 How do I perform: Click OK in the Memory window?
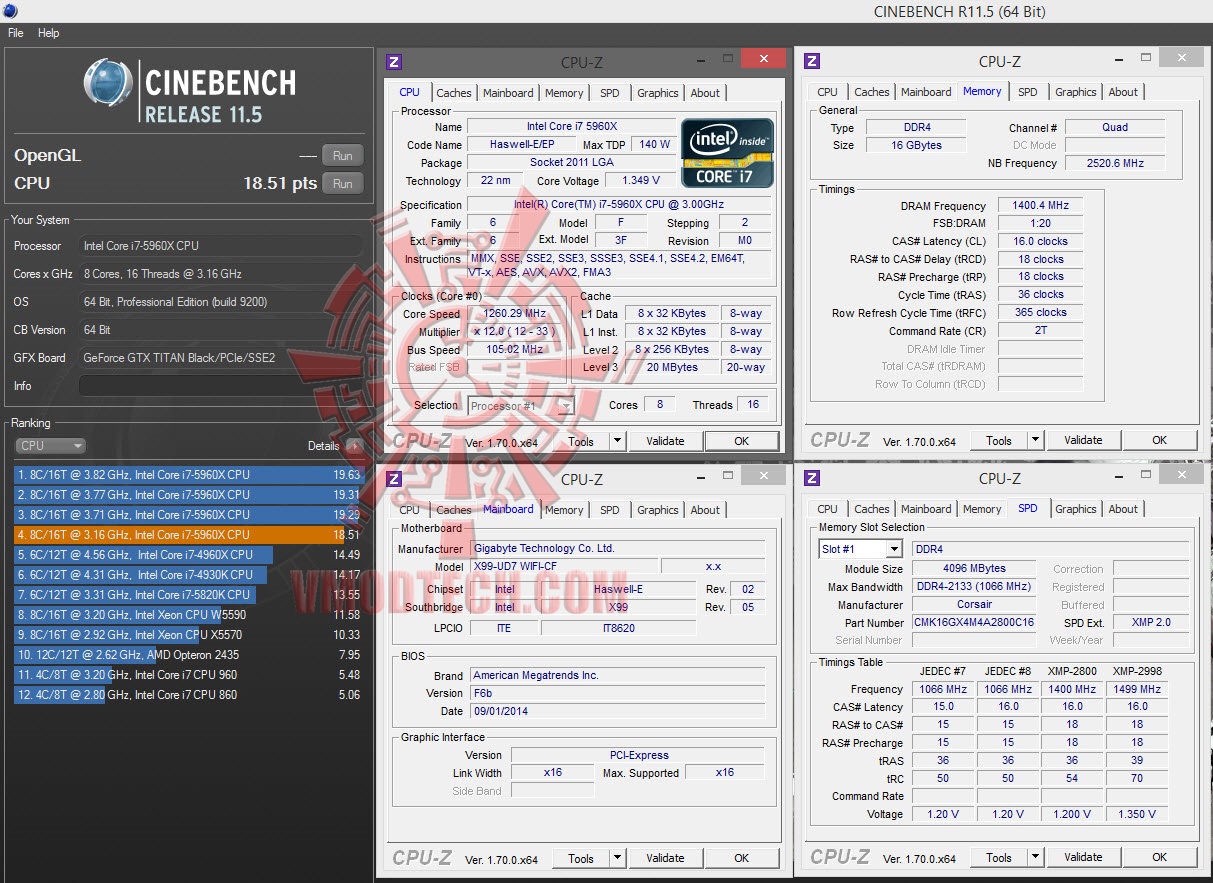click(x=1159, y=440)
